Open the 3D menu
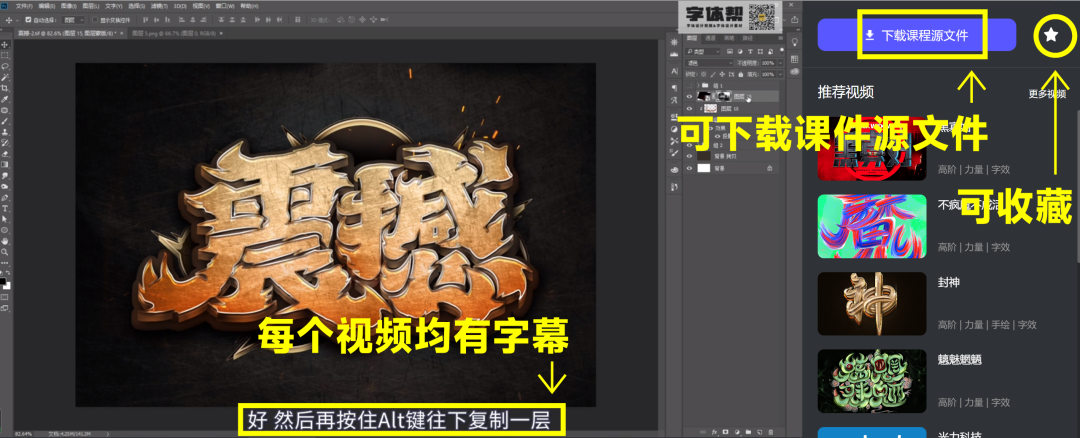The height and width of the screenshot is (438, 1080). [x=179, y=6]
